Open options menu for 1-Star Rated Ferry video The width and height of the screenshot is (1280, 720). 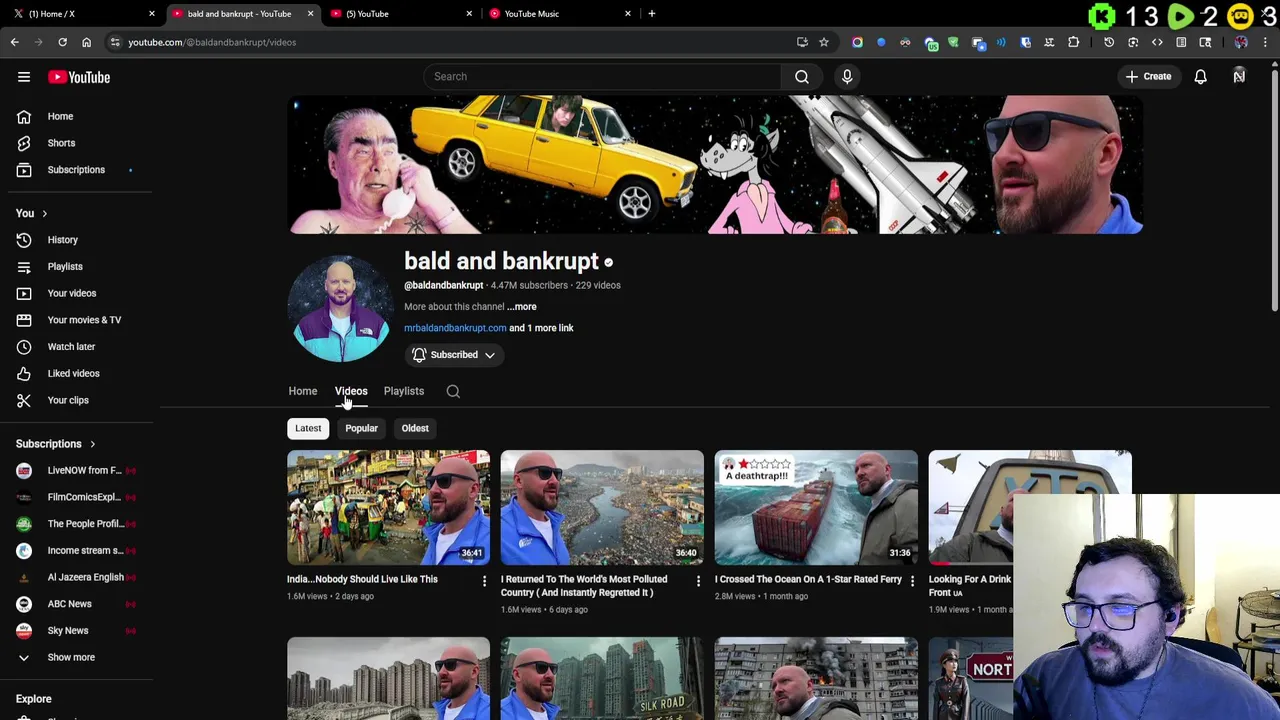(912, 581)
